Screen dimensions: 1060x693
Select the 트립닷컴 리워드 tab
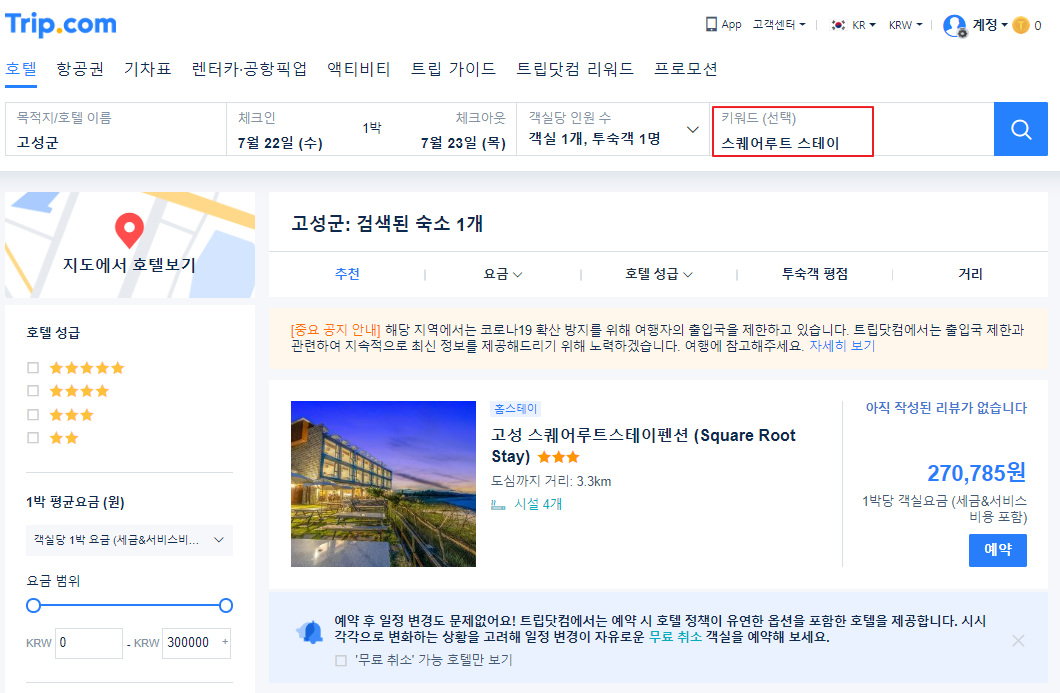click(575, 69)
